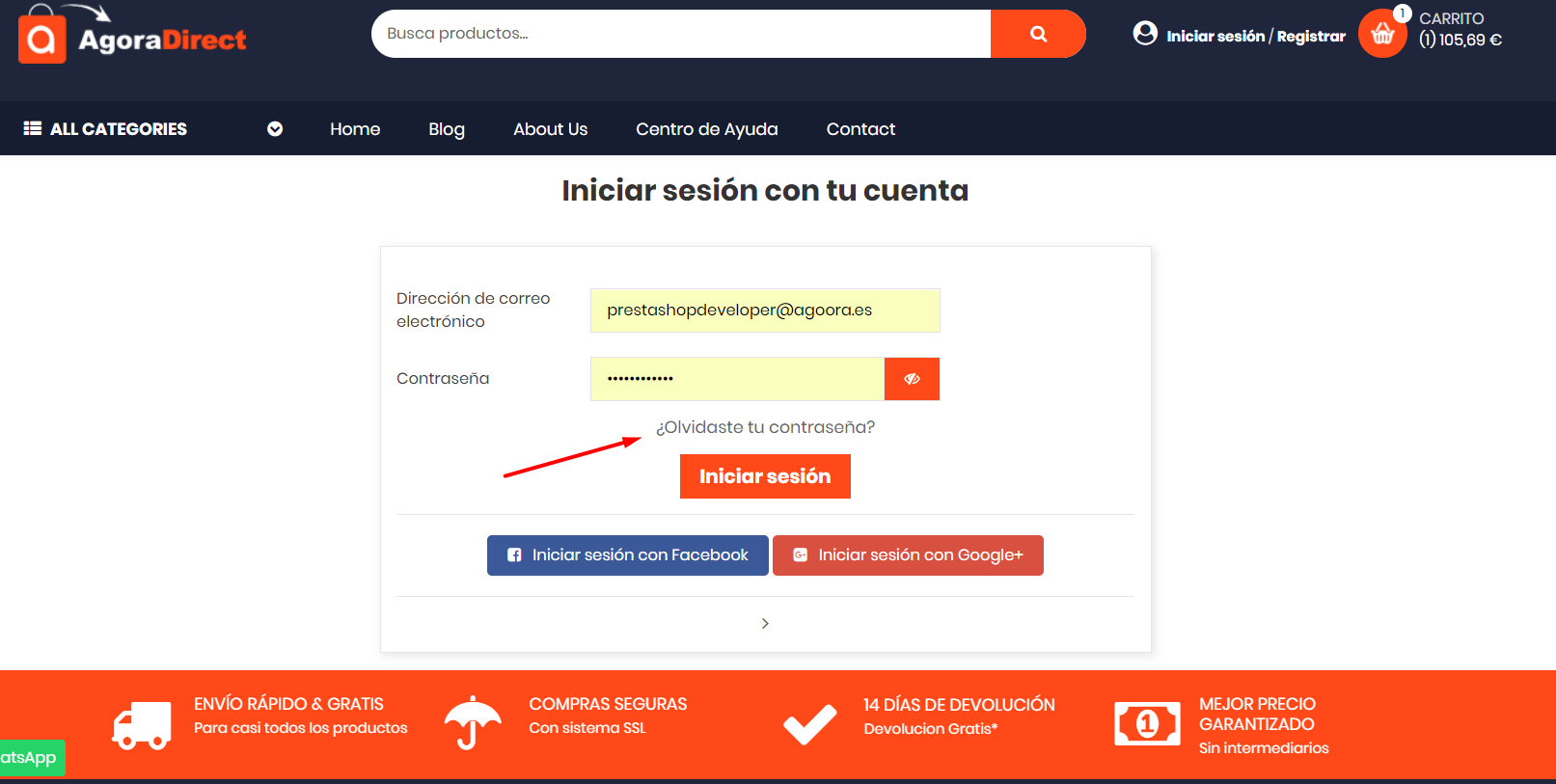Click the AgoraDirect shopping bag logo
Viewport: 1556px width, 784px height.
41,39
